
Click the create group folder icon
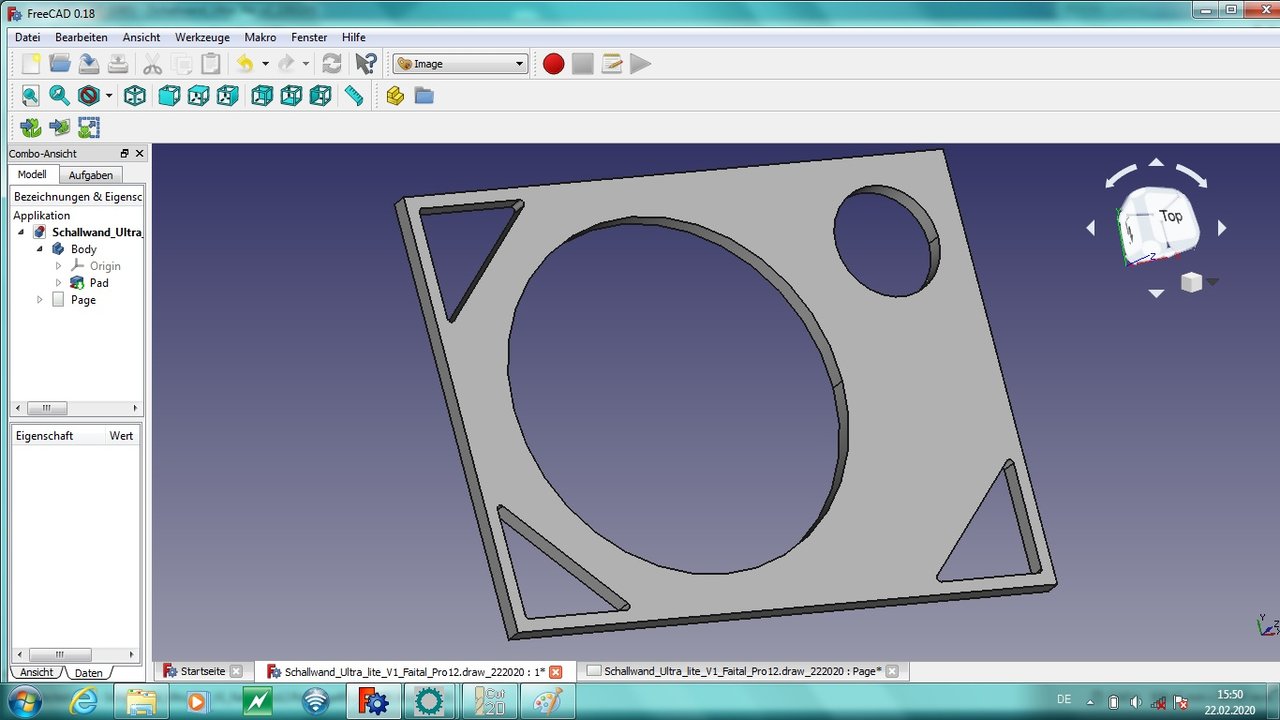(424, 96)
